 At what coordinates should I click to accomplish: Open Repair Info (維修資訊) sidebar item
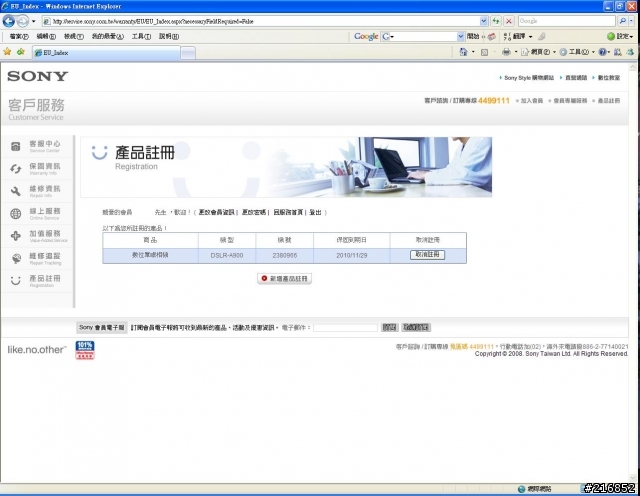click(x=38, y=191)
